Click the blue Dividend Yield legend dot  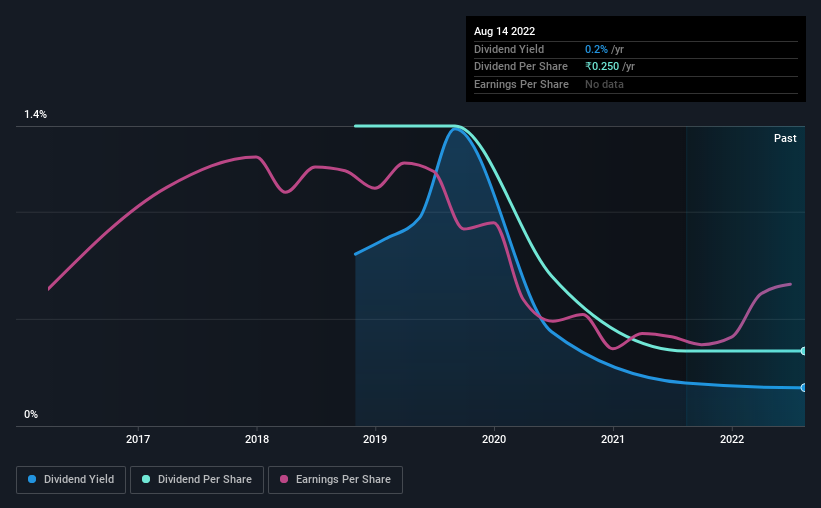32,479
